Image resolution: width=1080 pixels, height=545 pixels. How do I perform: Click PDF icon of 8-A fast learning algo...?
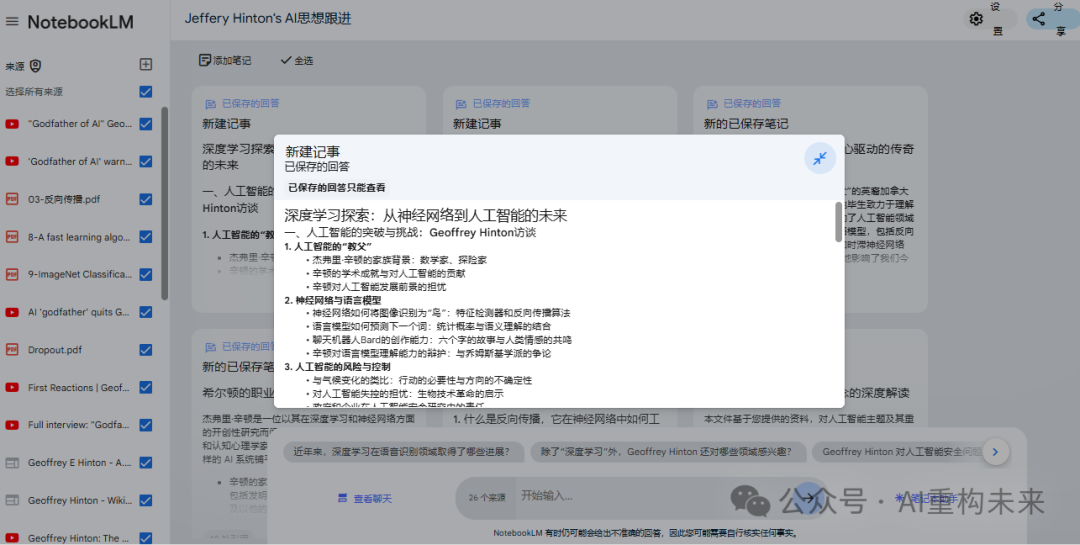pyautogui.click(x=12, y=236)
